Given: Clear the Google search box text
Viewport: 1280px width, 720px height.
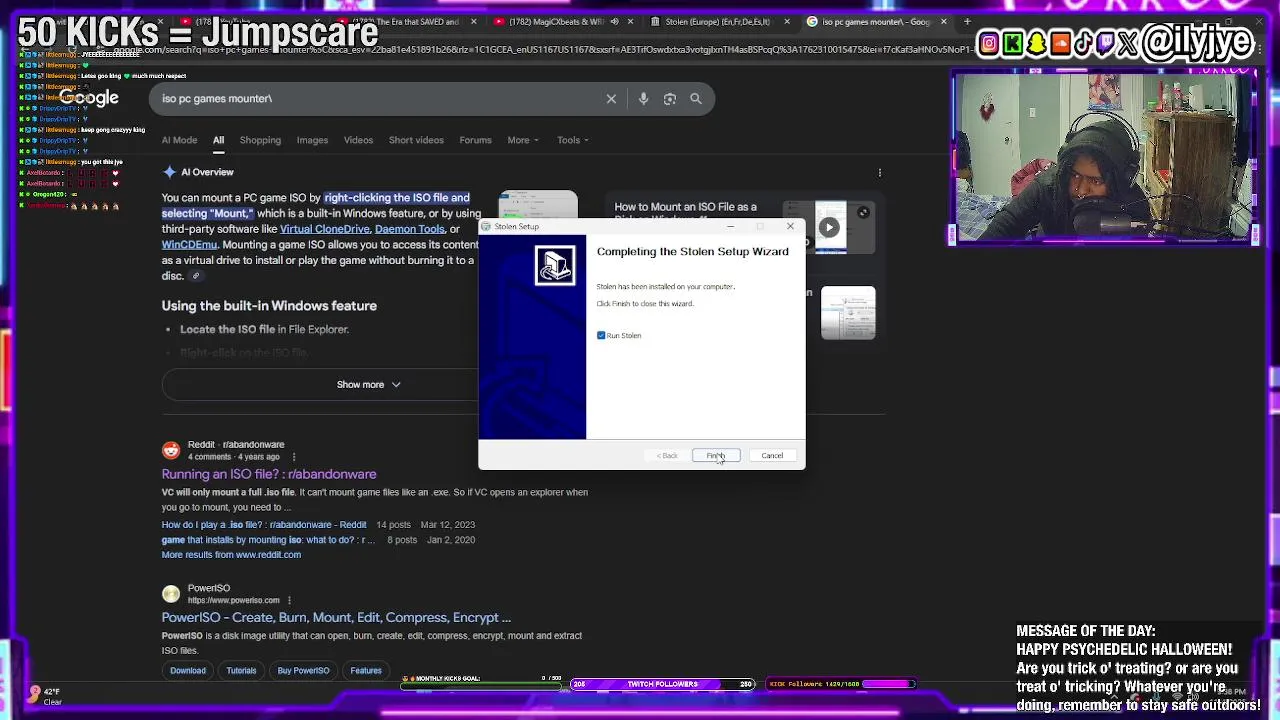Looking at the screenshot, I should point(611,99).
